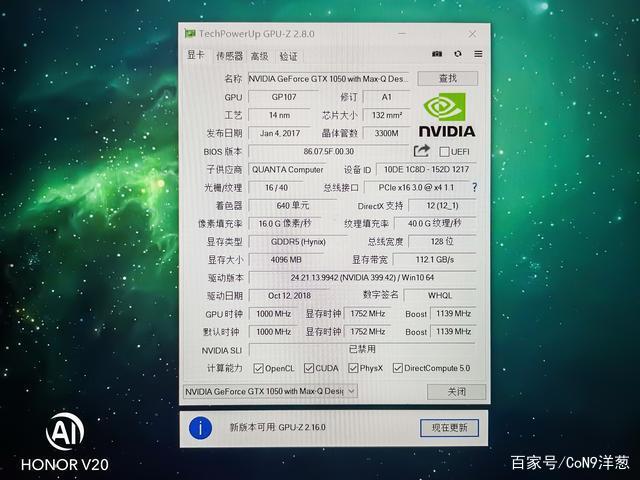Viewport: 640px width, 480px height.
Task: Click the 86.07.5F.00.30 BIOS version field
Action: tap(329, 151)
